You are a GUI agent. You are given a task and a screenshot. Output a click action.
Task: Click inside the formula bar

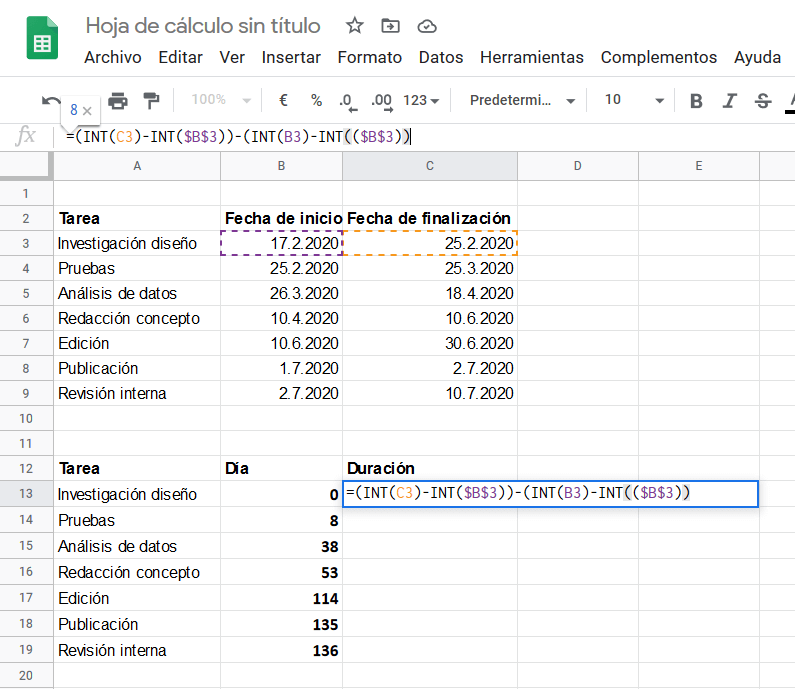(x=426, y=136)
